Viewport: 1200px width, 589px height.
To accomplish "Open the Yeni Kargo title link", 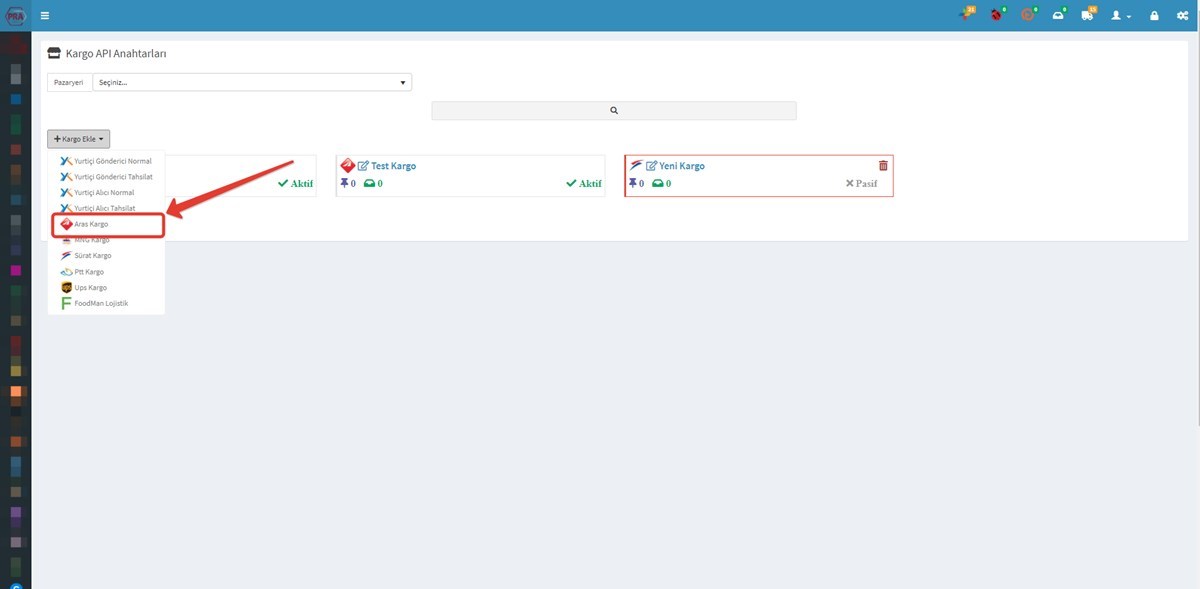I will (682, 166).
